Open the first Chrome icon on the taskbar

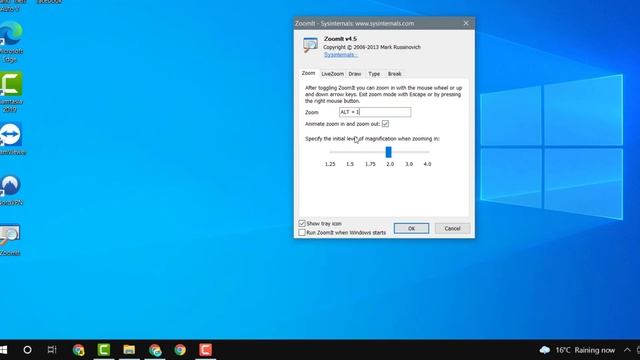pyautogui.click(x=78, y=350)
